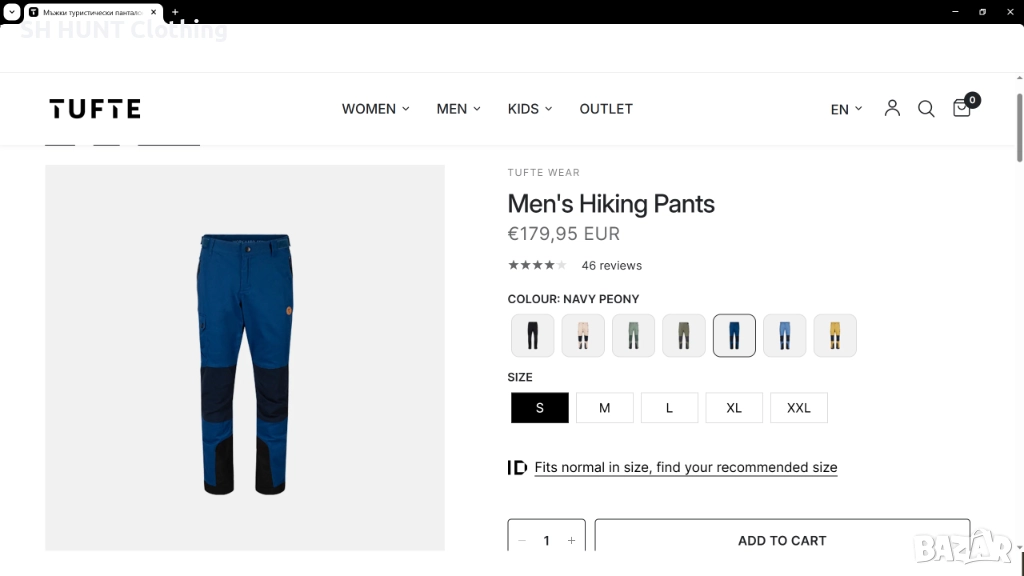Click the TUFTE logo
The height and width of the screenshot is (576, 1024).
95,109
